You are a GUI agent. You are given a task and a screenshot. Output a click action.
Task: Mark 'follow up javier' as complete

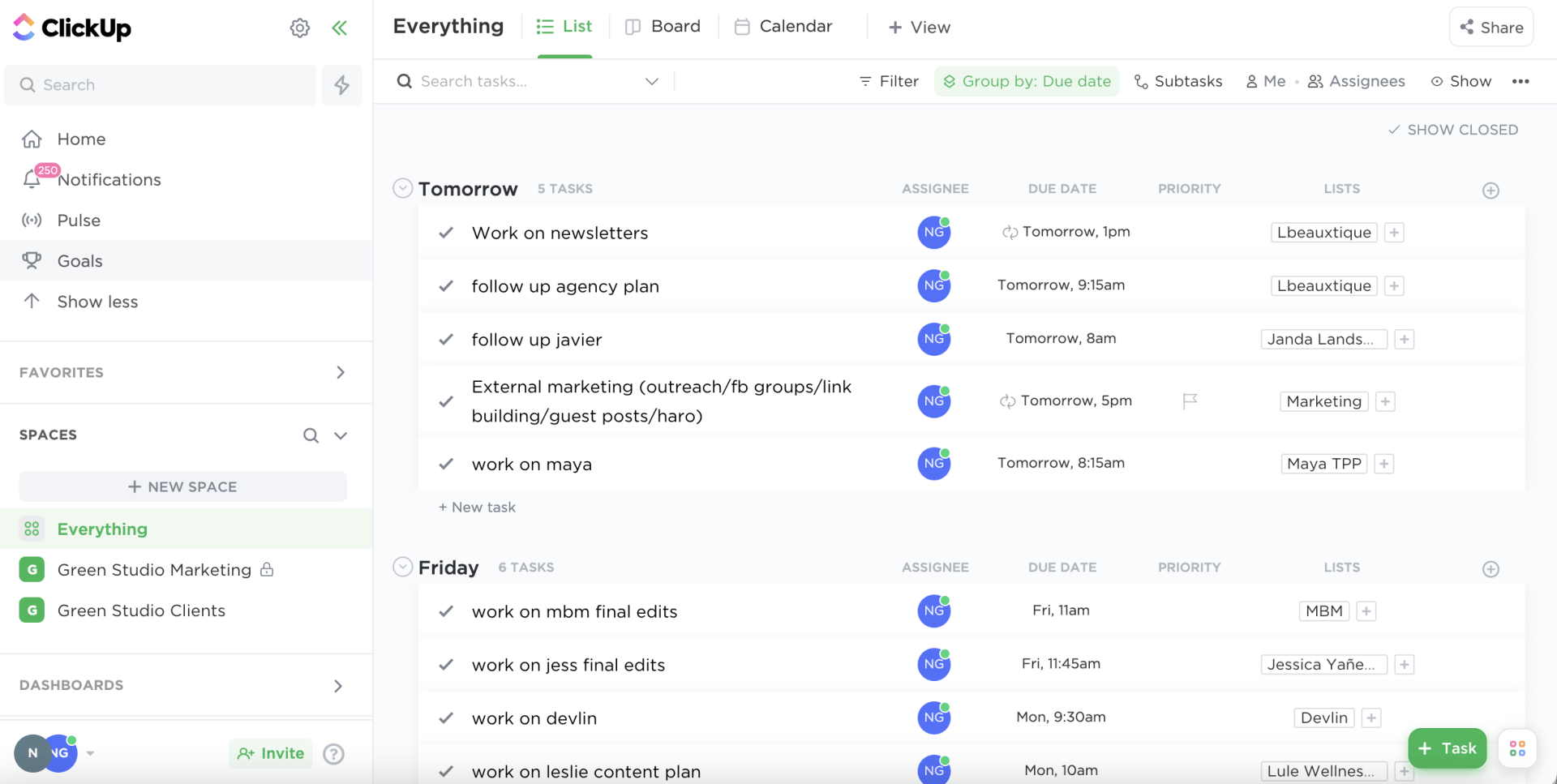pyautogui.click(x=445, y=339)
